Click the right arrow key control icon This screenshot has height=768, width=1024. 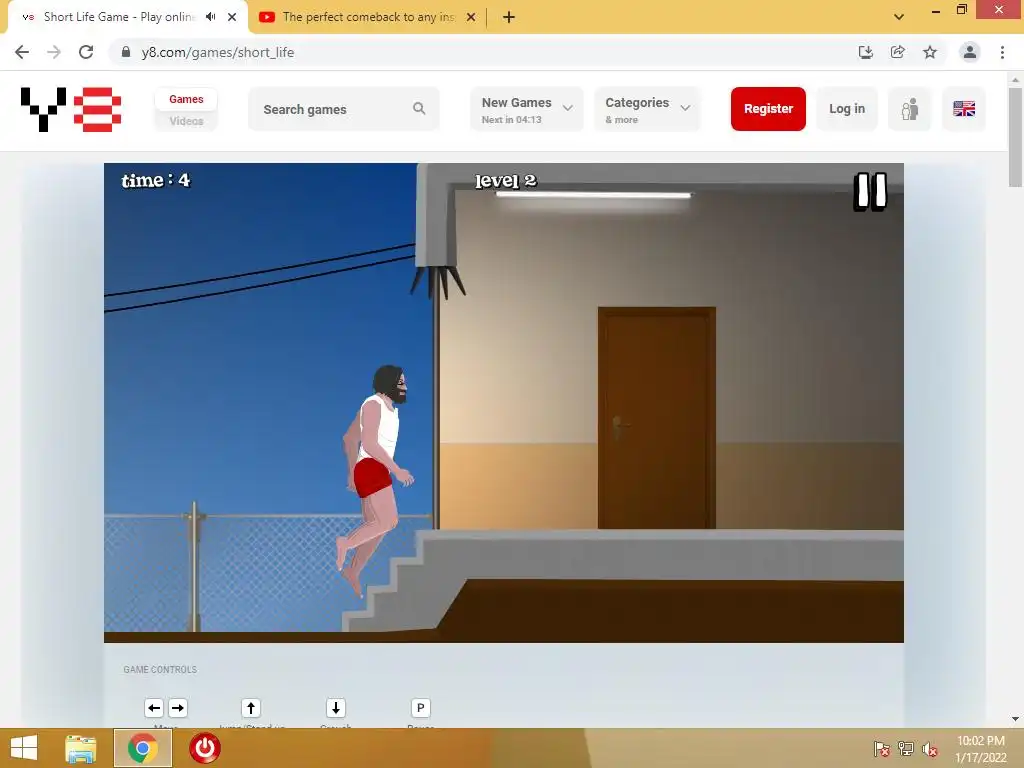[x=178, y=708]
